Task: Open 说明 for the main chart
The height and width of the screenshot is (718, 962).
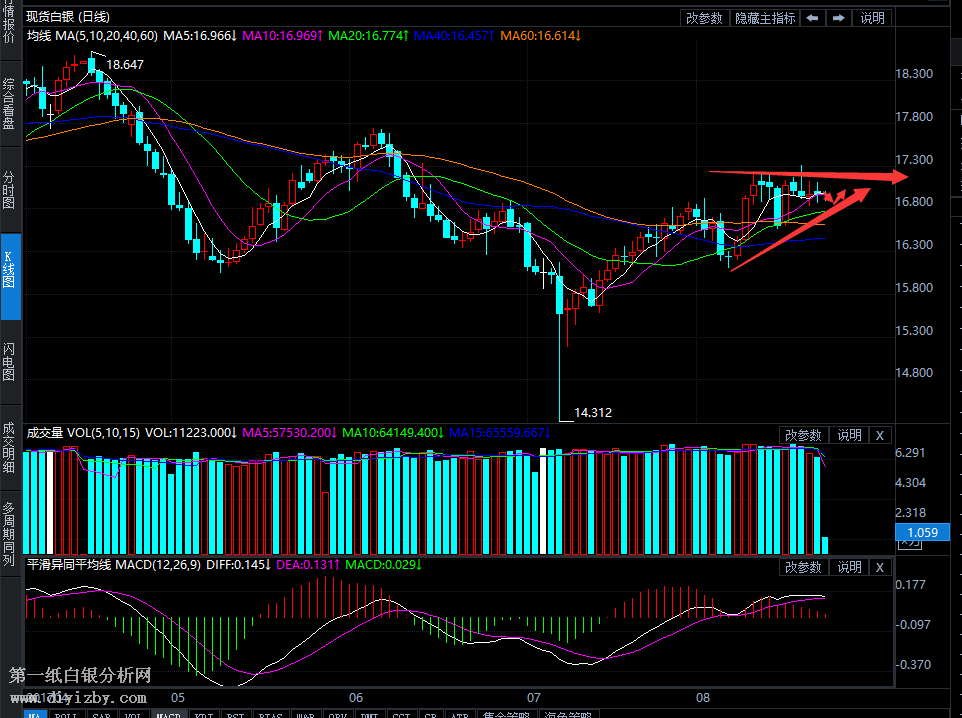Action: (872, 18)
